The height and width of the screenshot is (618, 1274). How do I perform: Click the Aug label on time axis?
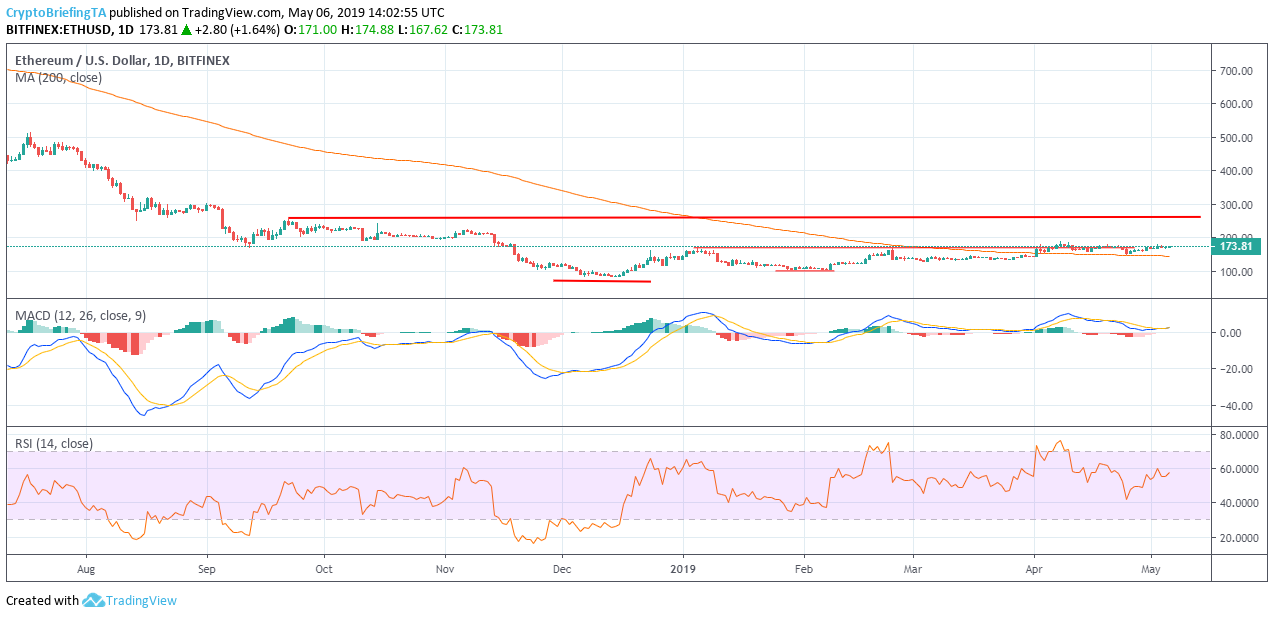86,569
